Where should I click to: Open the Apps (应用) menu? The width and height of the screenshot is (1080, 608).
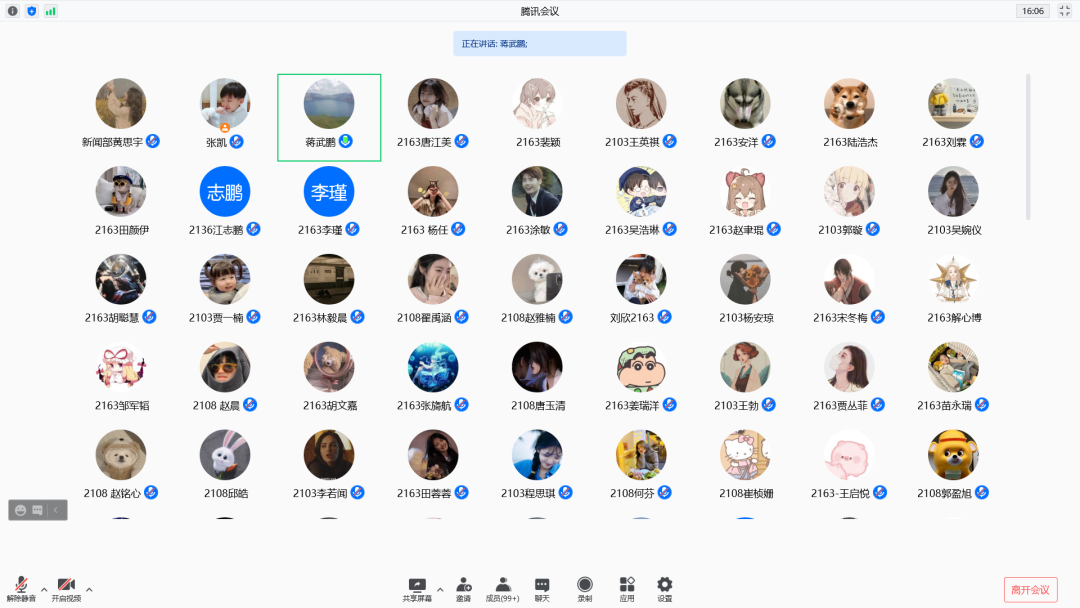pos(627,588)
